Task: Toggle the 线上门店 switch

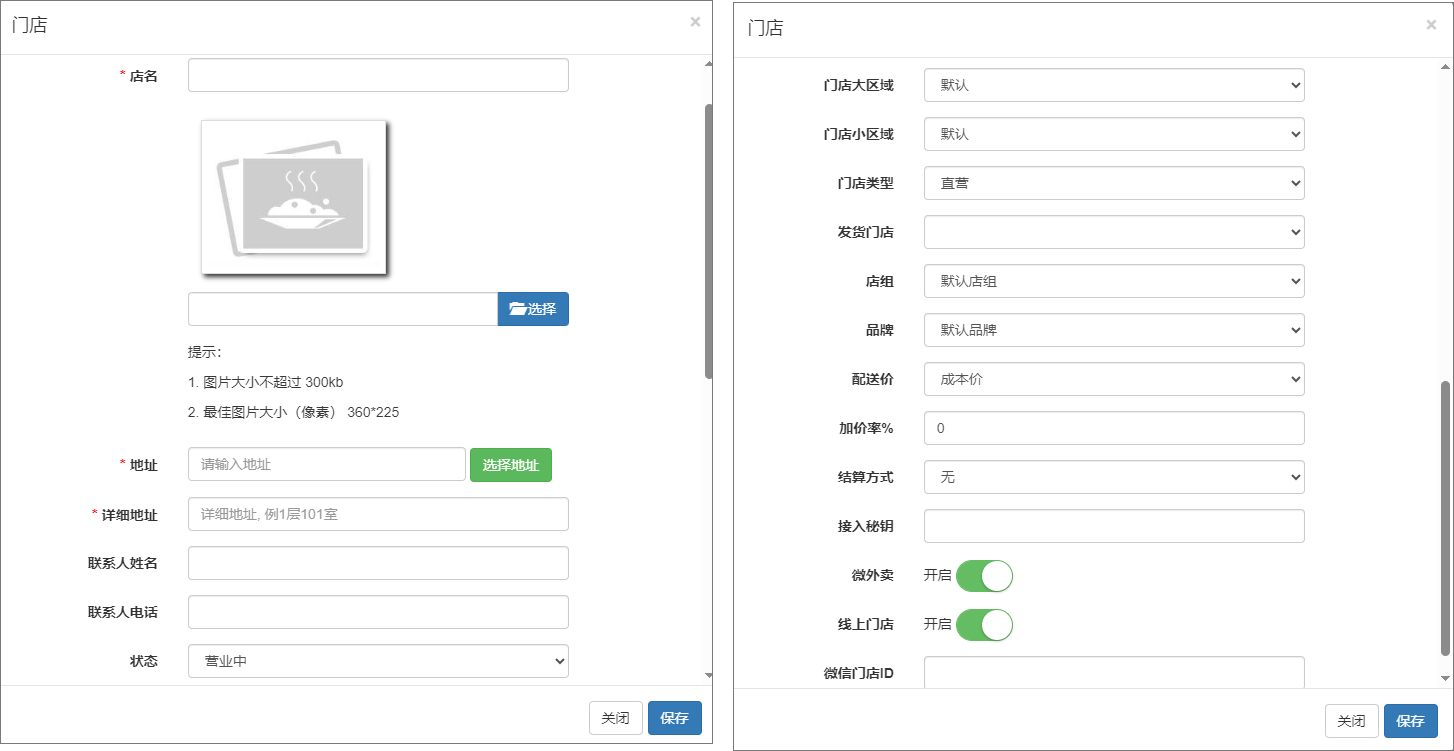Action: click(984, 625)
